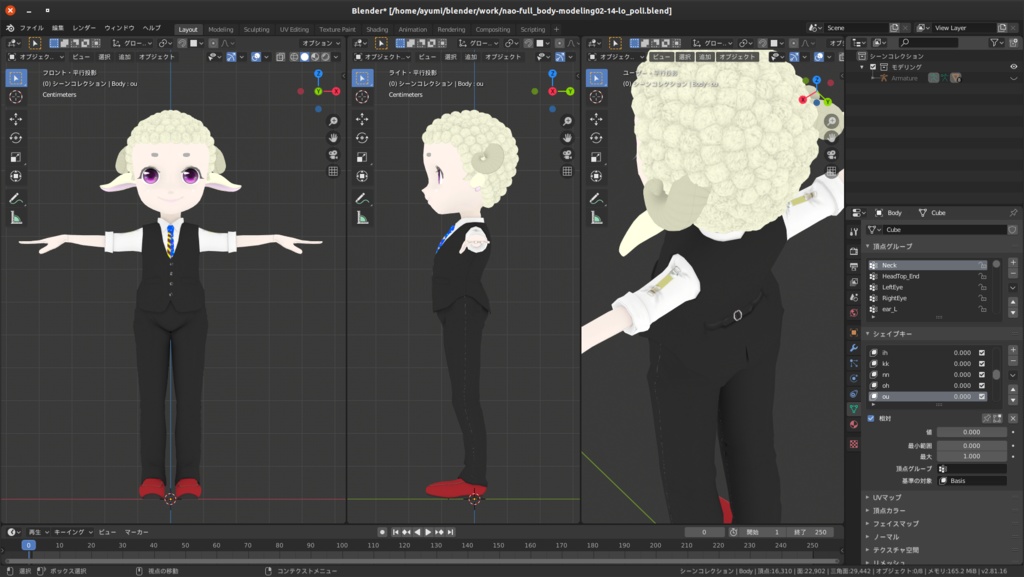Select the Annotate tool
Image resolution: width=1024 pixels, height=577 pixels.
(14, 197)
